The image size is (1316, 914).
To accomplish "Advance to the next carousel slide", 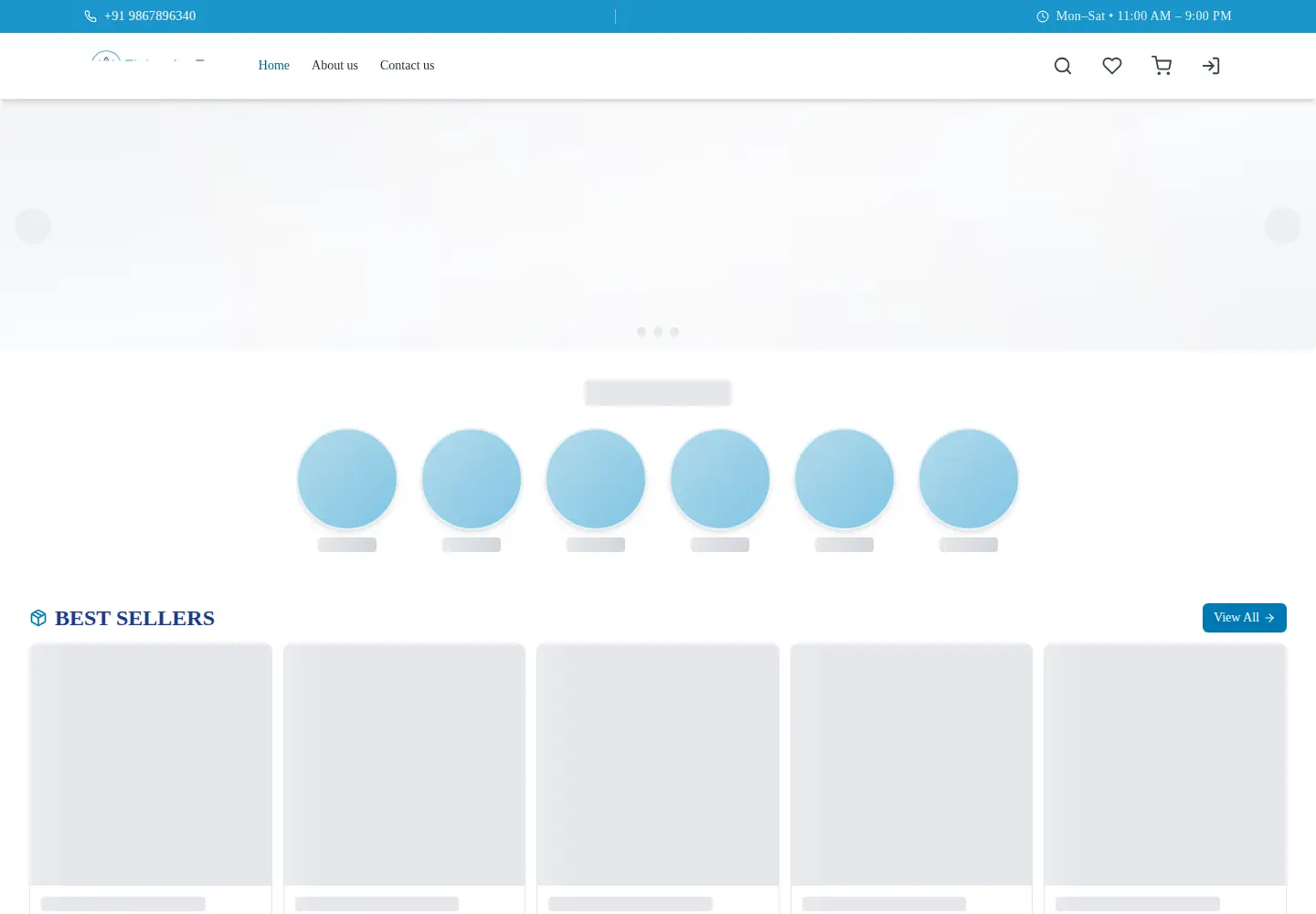I will tap(1282, 226).
